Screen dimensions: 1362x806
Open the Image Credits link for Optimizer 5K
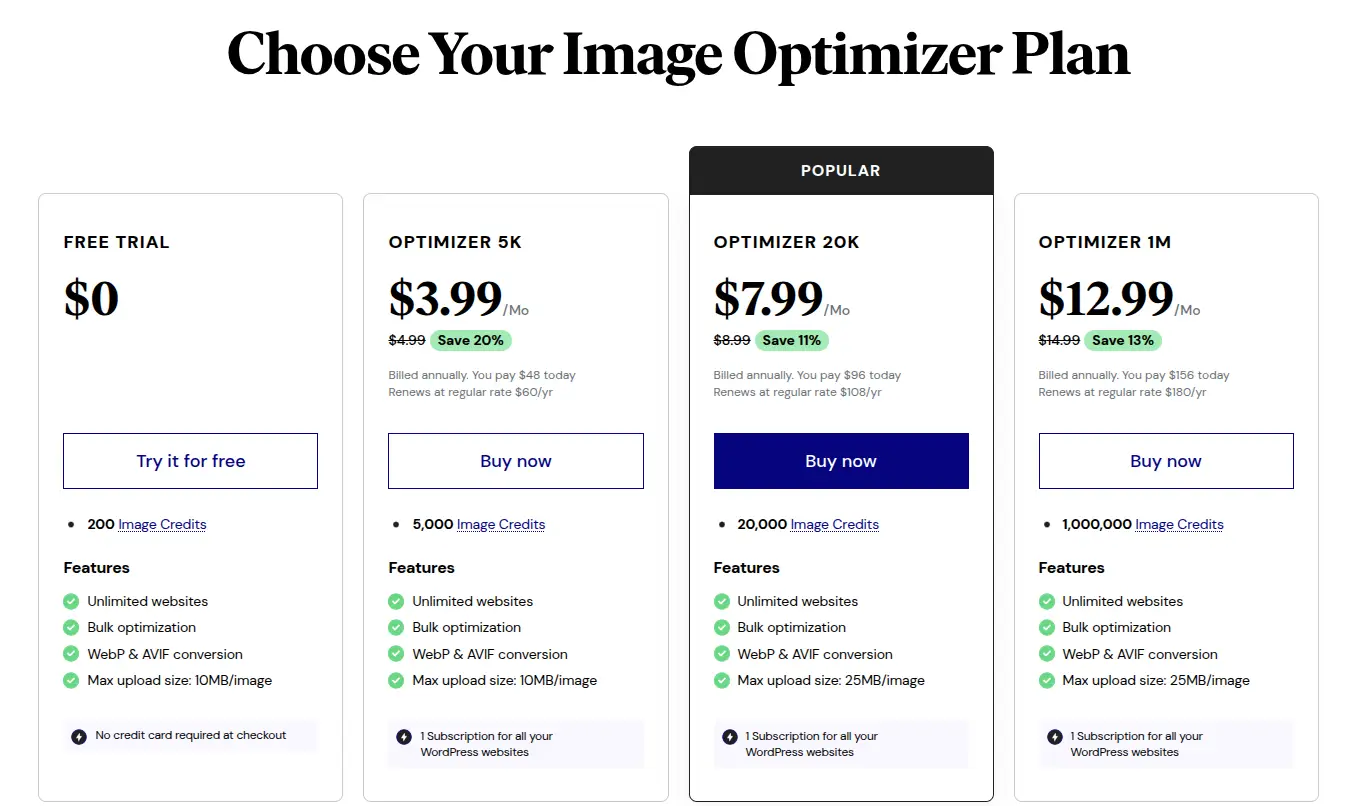[x=500, y=524]
